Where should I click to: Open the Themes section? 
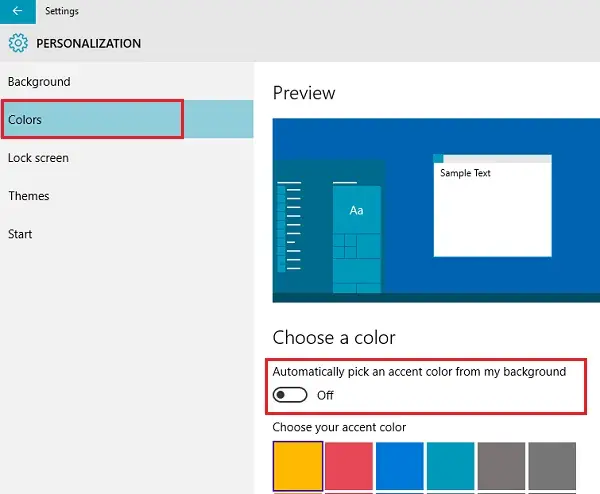[29, 196]
